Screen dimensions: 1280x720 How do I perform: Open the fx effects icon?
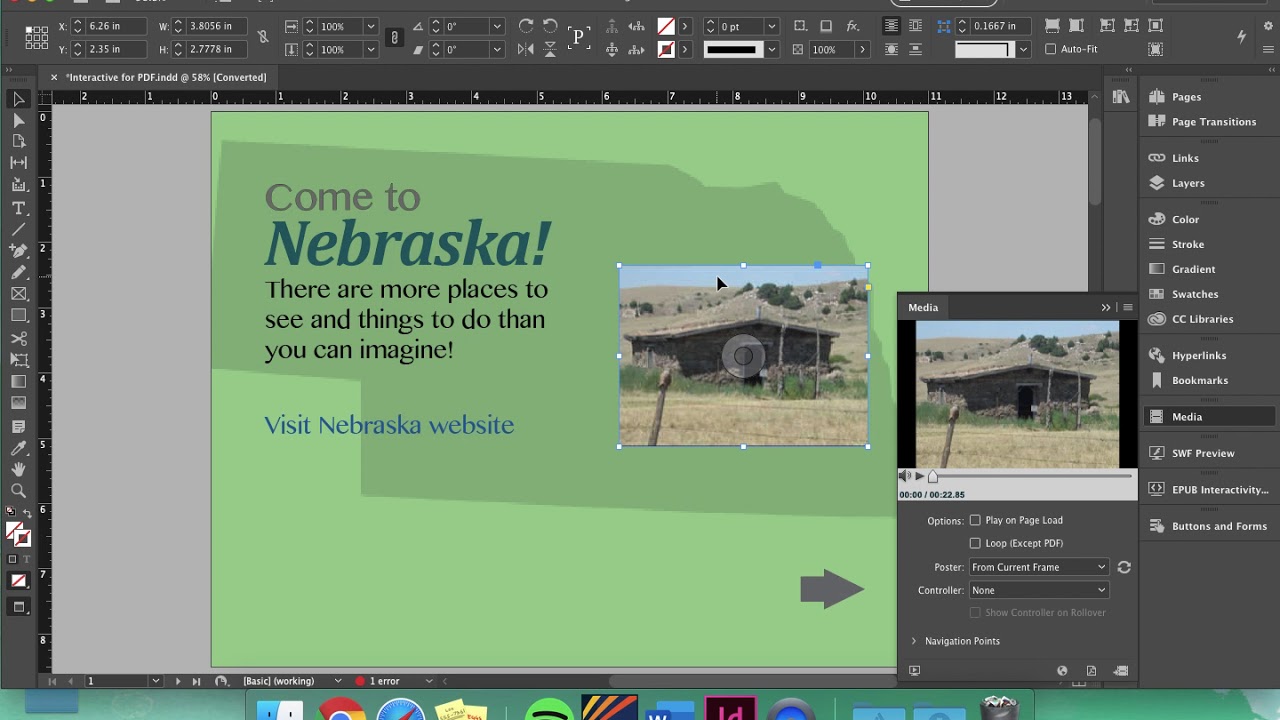coord(853,26)
